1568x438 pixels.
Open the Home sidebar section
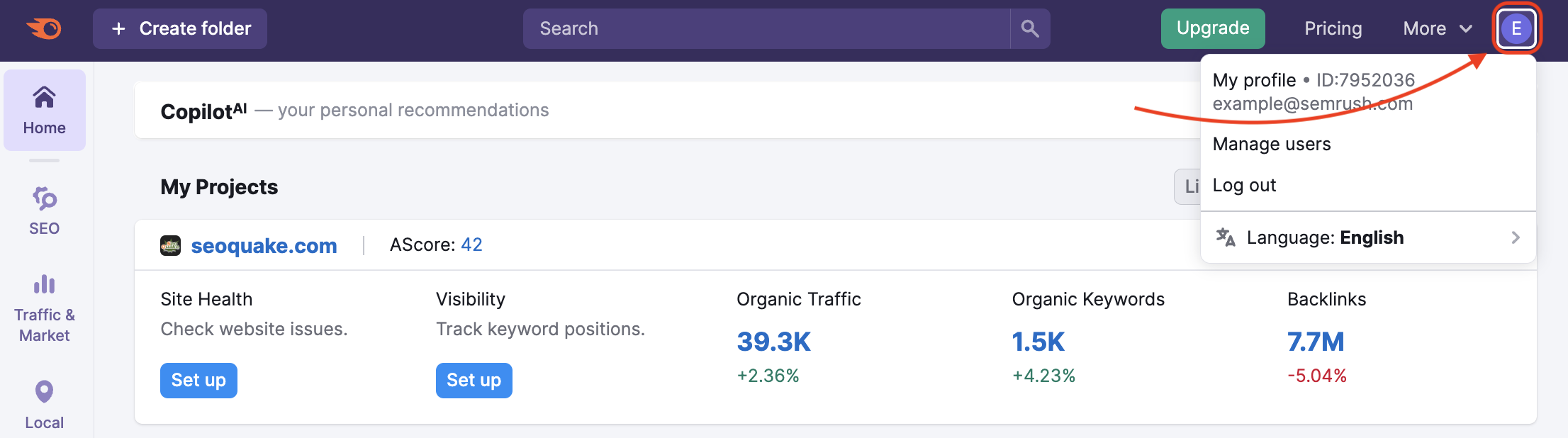tap(44, 110)
